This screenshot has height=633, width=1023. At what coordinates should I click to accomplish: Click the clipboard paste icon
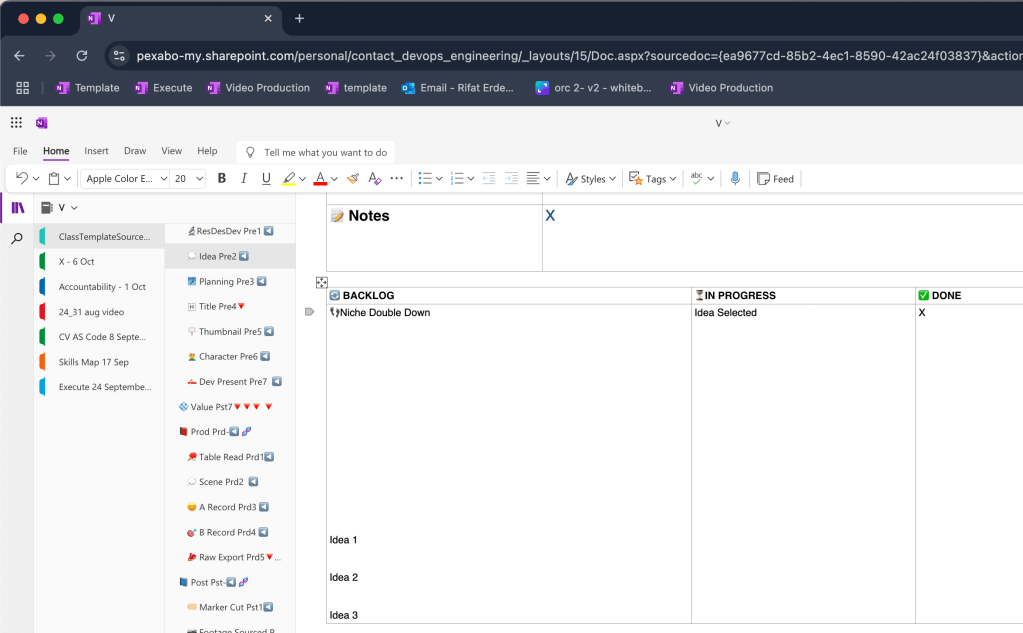(54, 178)
